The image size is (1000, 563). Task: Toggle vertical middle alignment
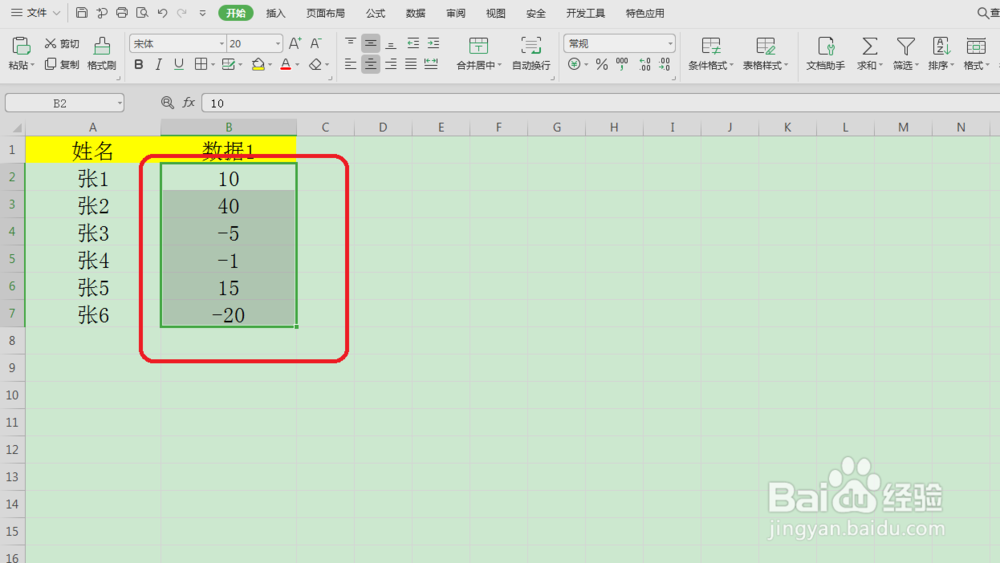point(371,43)
